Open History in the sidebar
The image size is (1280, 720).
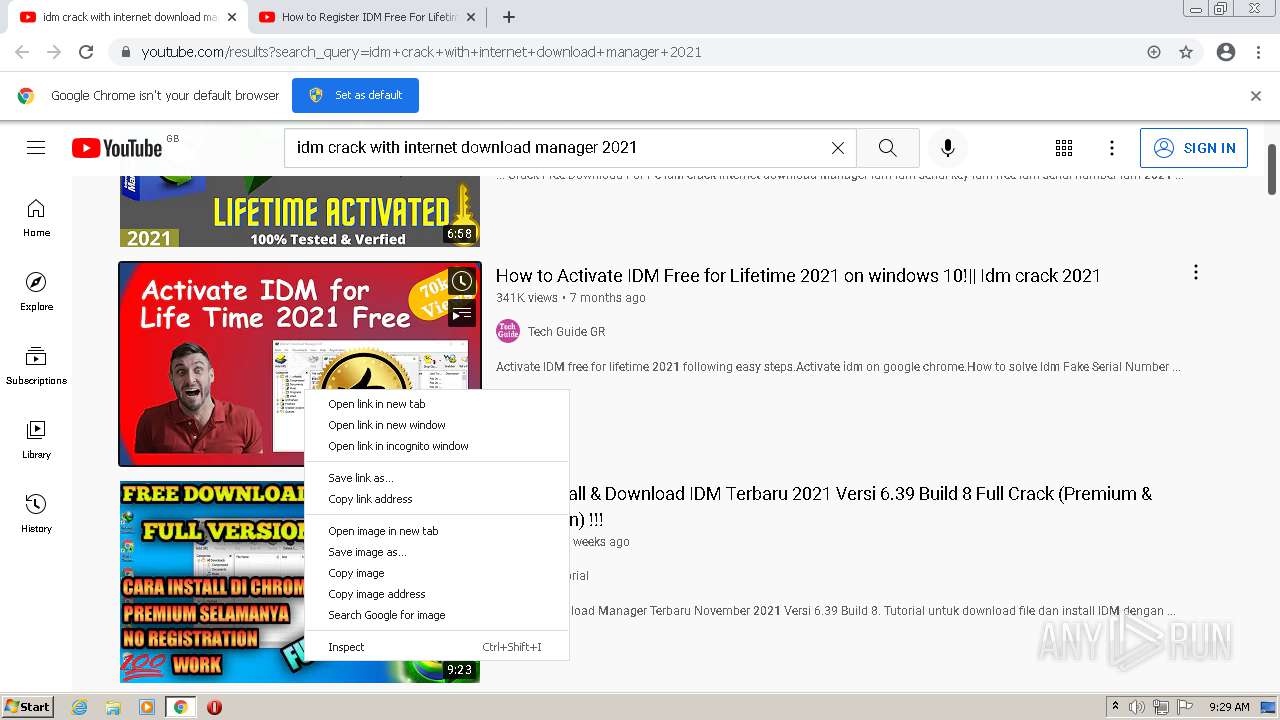[36, 513]
